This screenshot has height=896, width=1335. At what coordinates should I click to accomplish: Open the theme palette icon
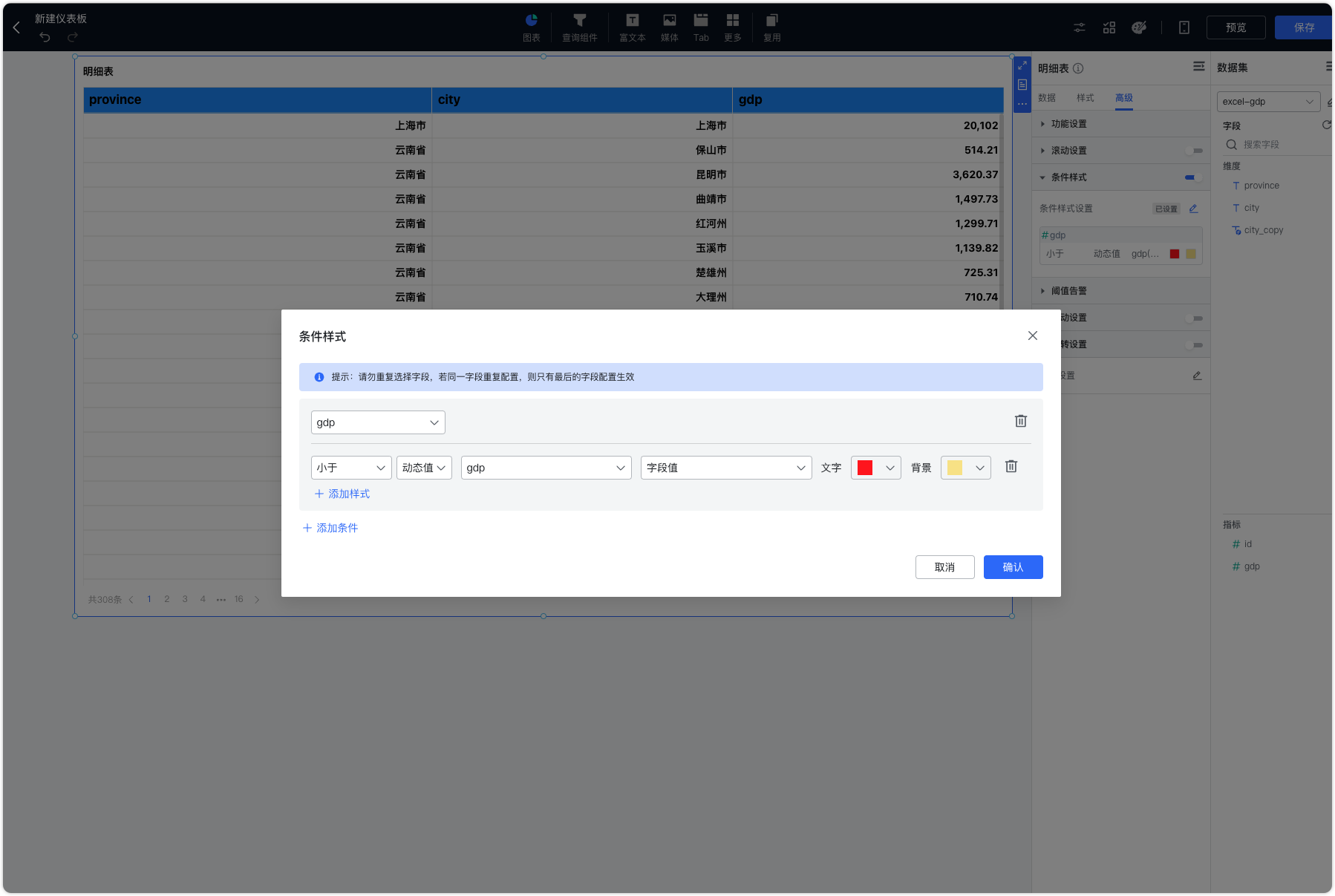pyautogui.click(x=1139, y=27)
